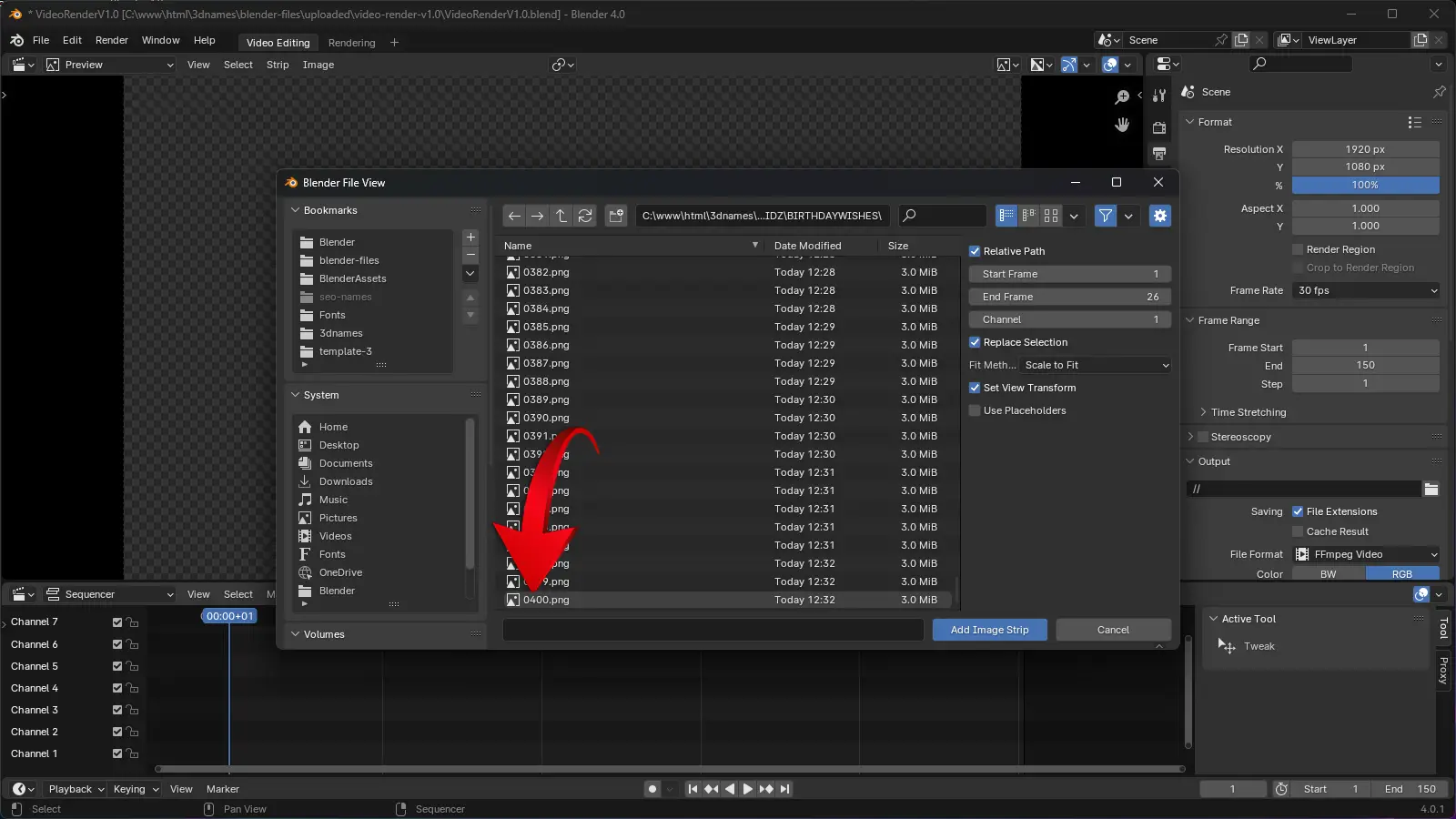
Task: Jump to end frame playback button
Action: (x=785, y=789)
